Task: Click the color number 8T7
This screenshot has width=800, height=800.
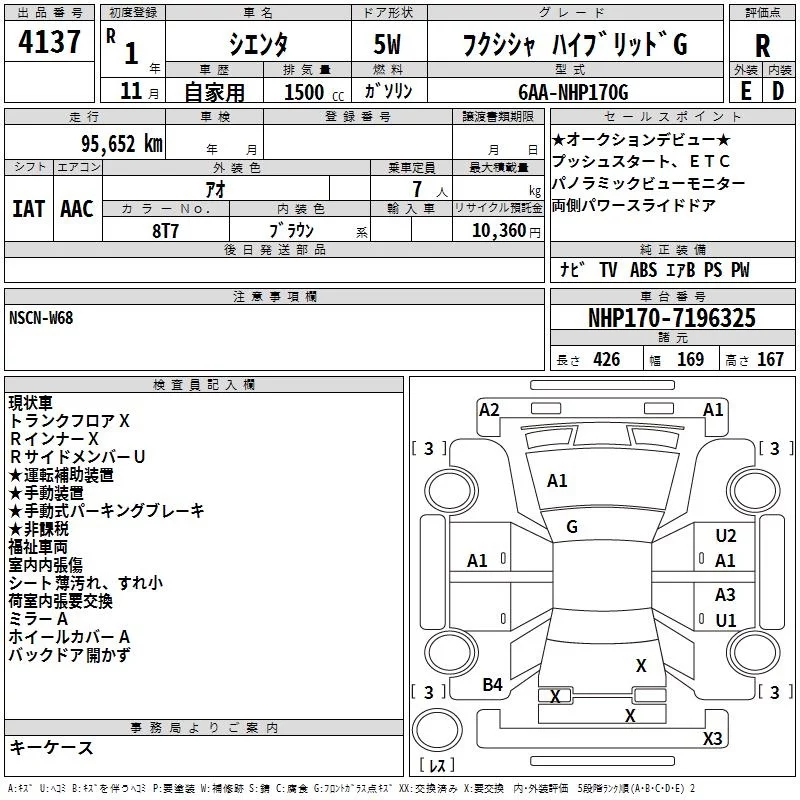Action: pos(165,228)
